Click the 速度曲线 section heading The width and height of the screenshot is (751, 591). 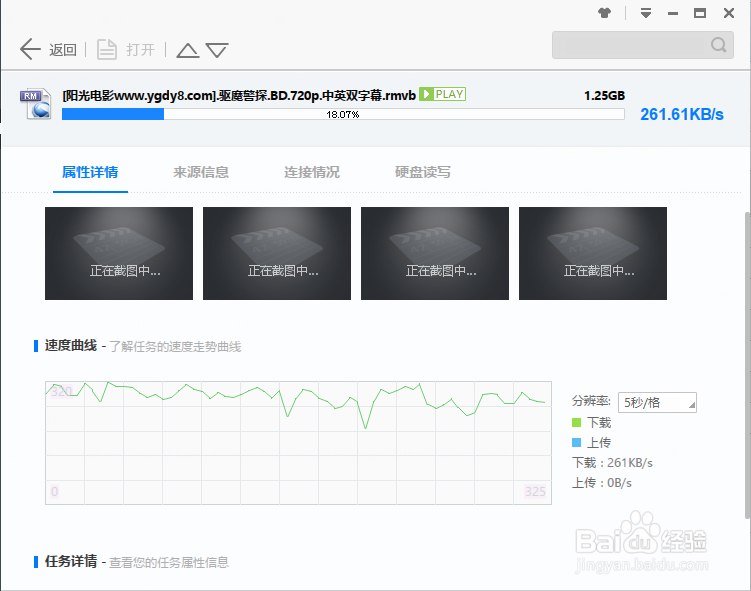[71, 345]
